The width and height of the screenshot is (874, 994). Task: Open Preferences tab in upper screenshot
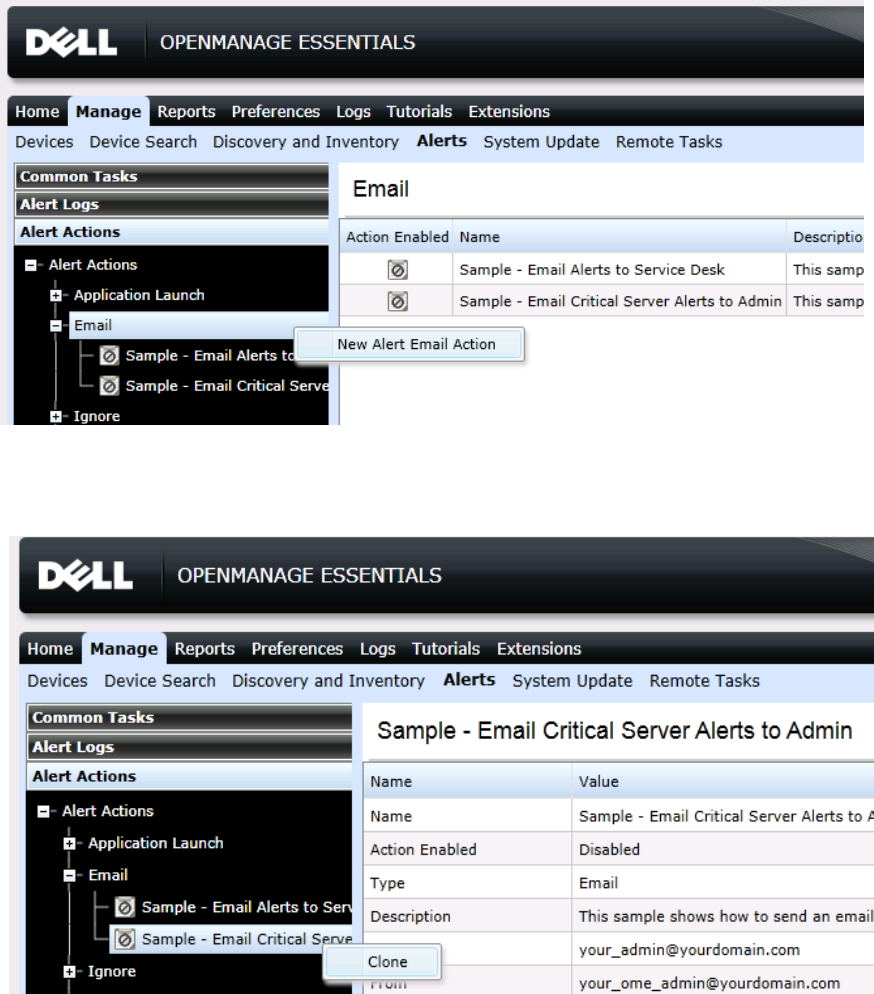(x=276, y=112)
